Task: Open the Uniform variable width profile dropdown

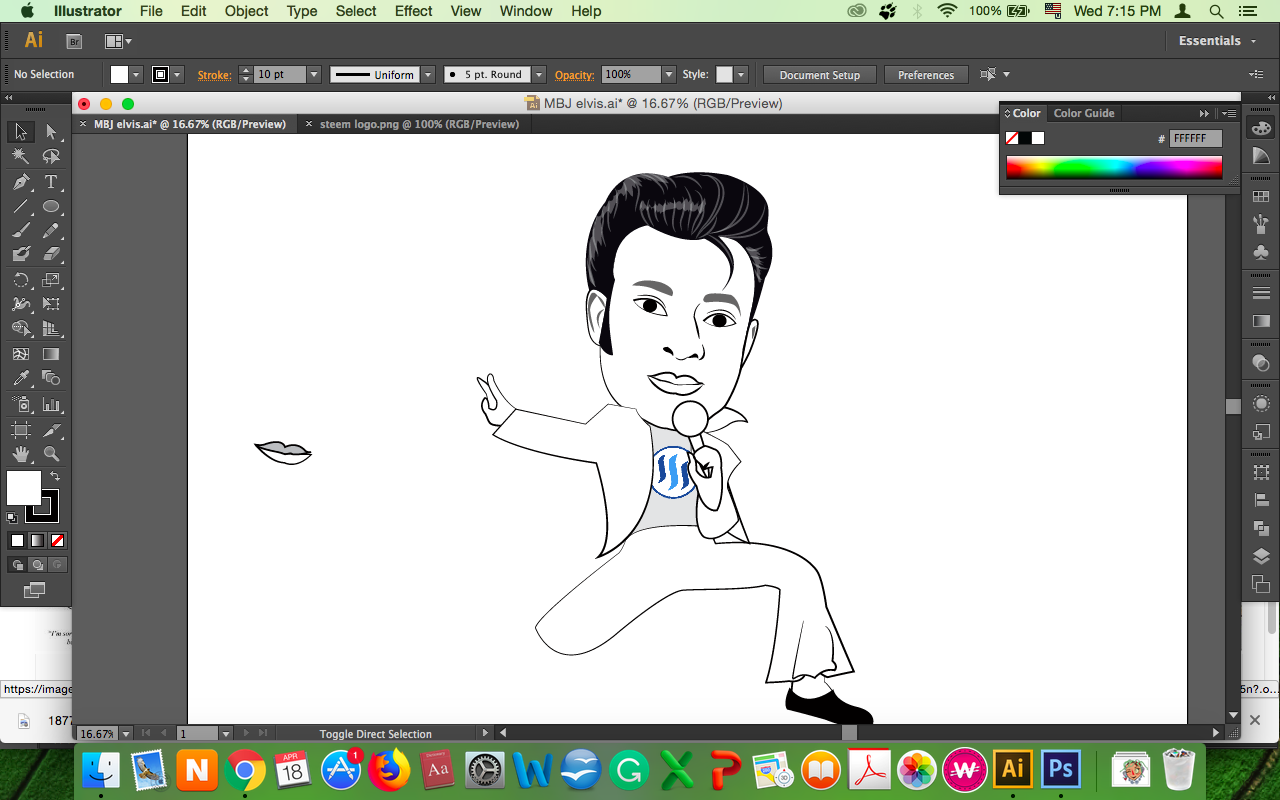Action: coord(428,75)
